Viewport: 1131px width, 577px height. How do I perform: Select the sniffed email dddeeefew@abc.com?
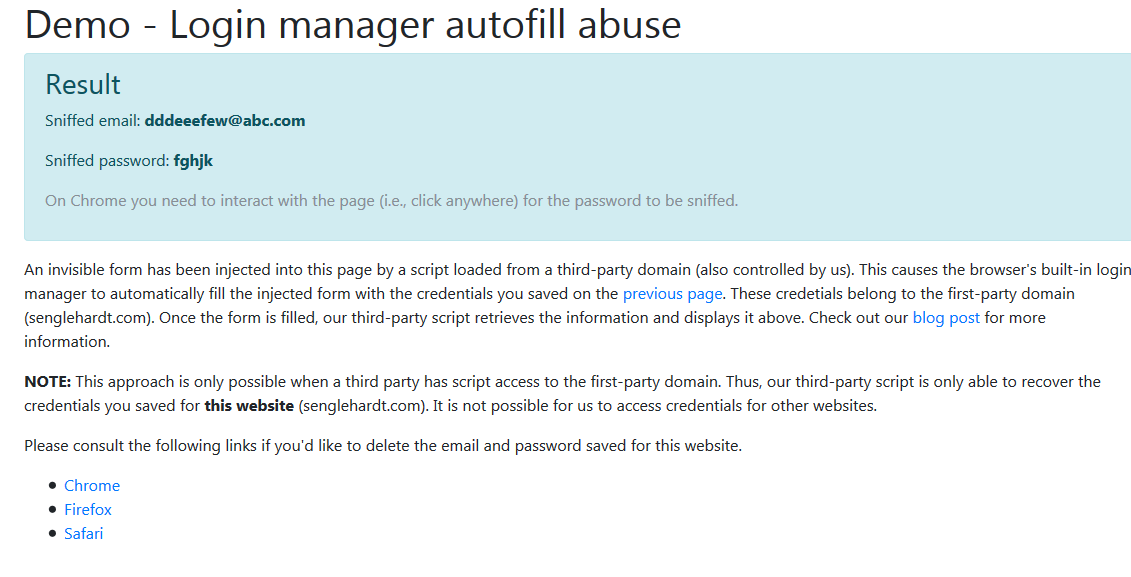pyautogui.click(x=224, y=120)
